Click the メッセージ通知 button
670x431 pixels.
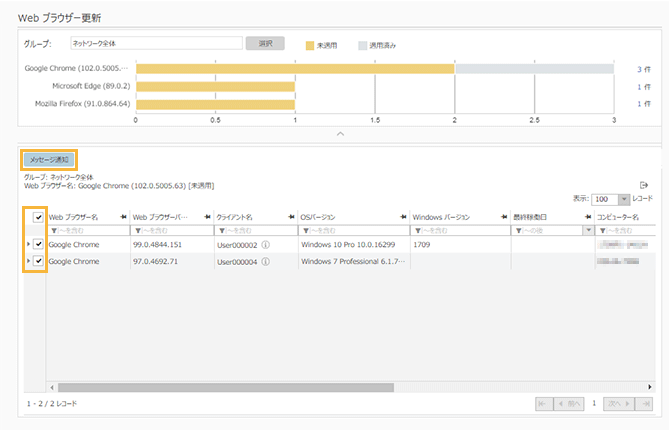click(x=49, y=159)
